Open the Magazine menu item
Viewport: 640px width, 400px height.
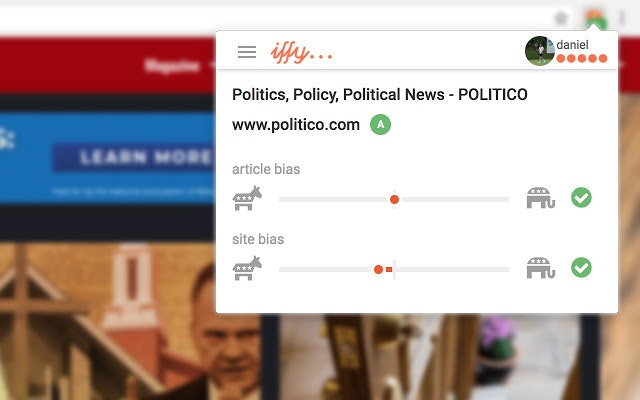pyautogui.click(x=172, y=66)
